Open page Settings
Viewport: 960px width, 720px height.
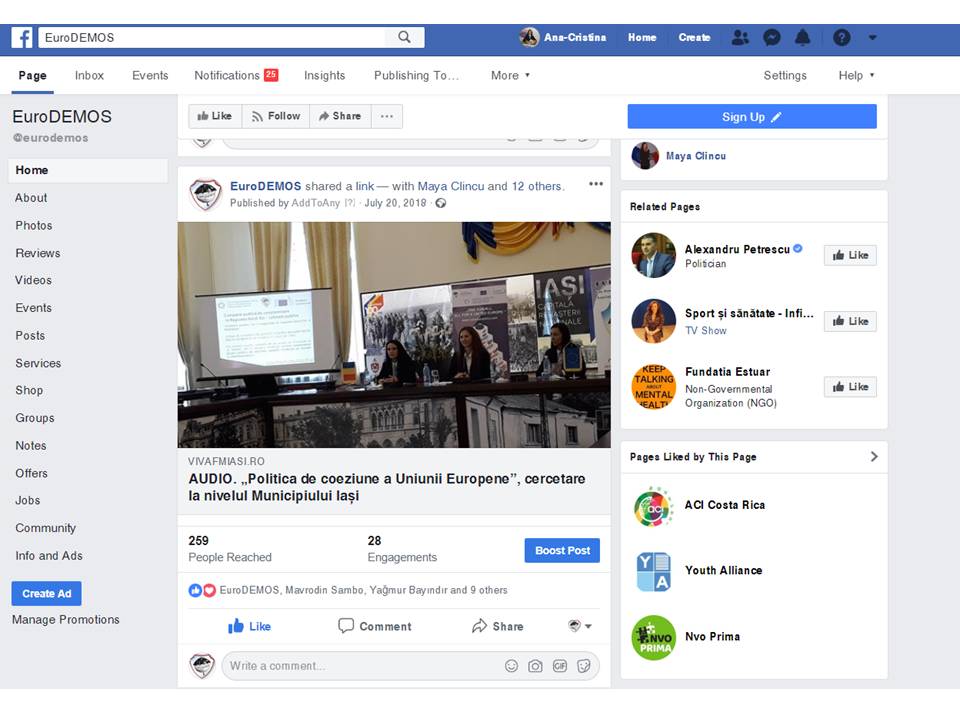click(785, 75)
